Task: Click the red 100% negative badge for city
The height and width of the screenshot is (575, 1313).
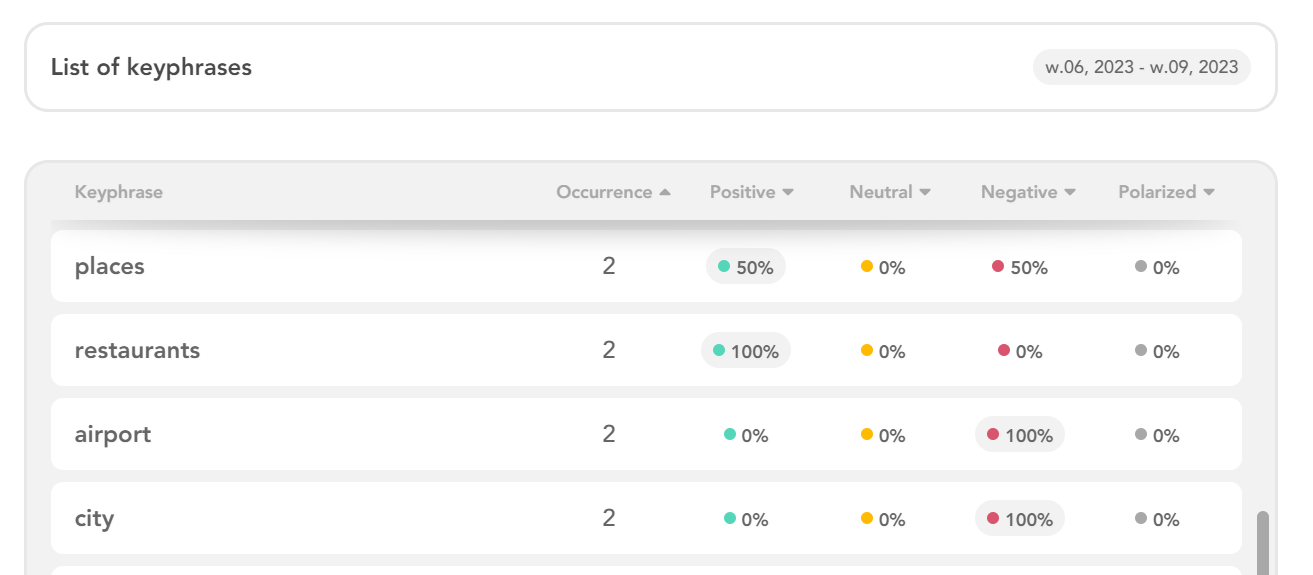Action: tap(1020, 519)
